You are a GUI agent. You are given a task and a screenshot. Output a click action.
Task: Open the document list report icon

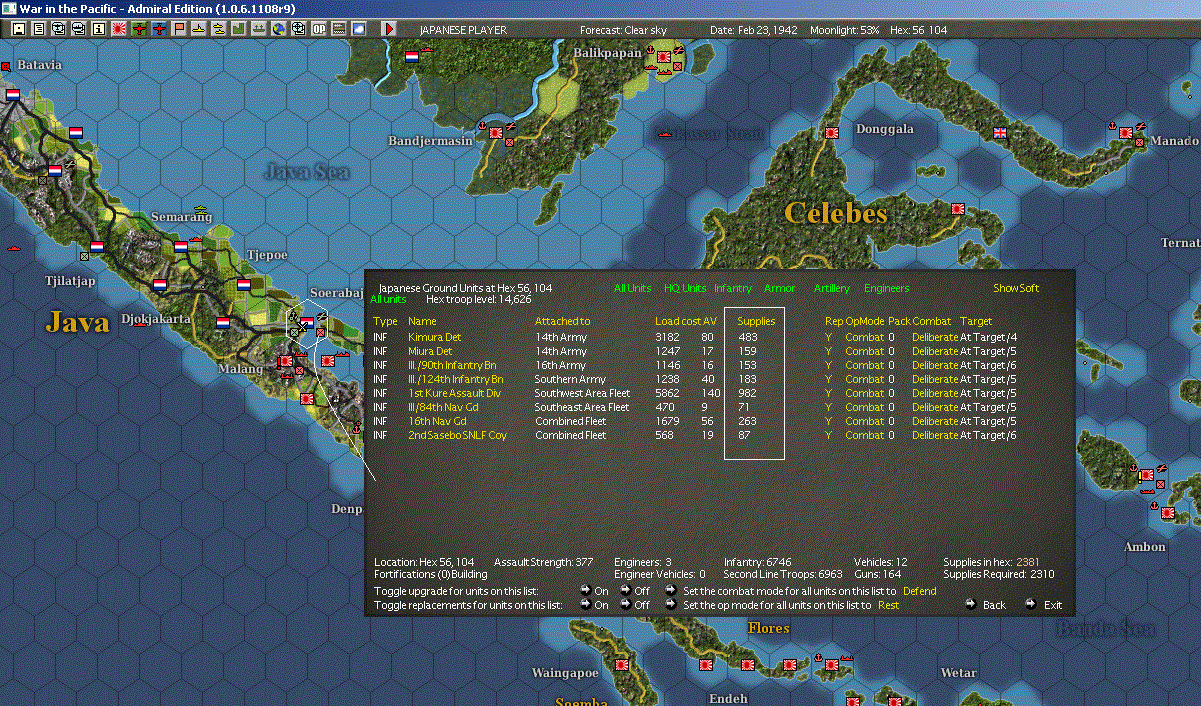click(x=39, y=29)
